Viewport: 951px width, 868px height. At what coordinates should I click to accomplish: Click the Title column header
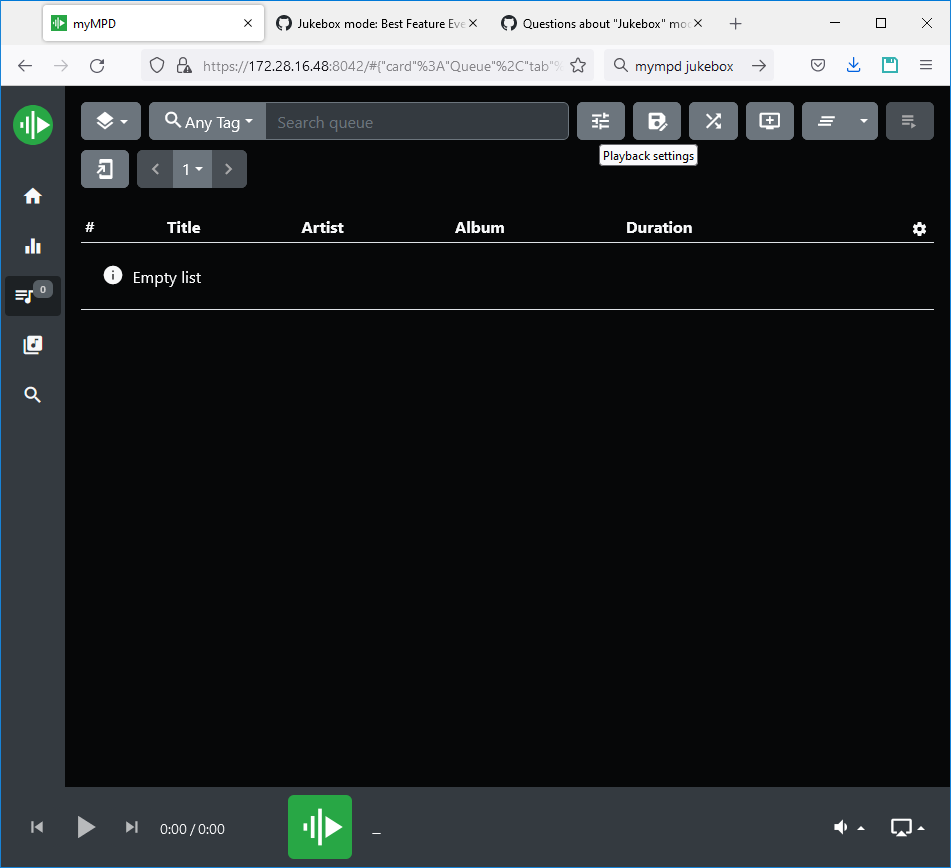(x=184, y=227)
